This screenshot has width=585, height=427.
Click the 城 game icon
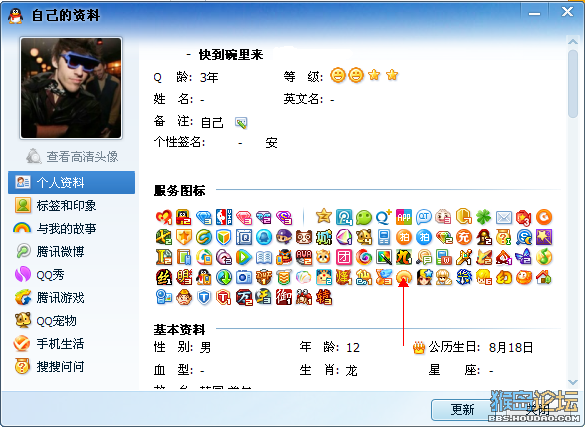[324, 237]
